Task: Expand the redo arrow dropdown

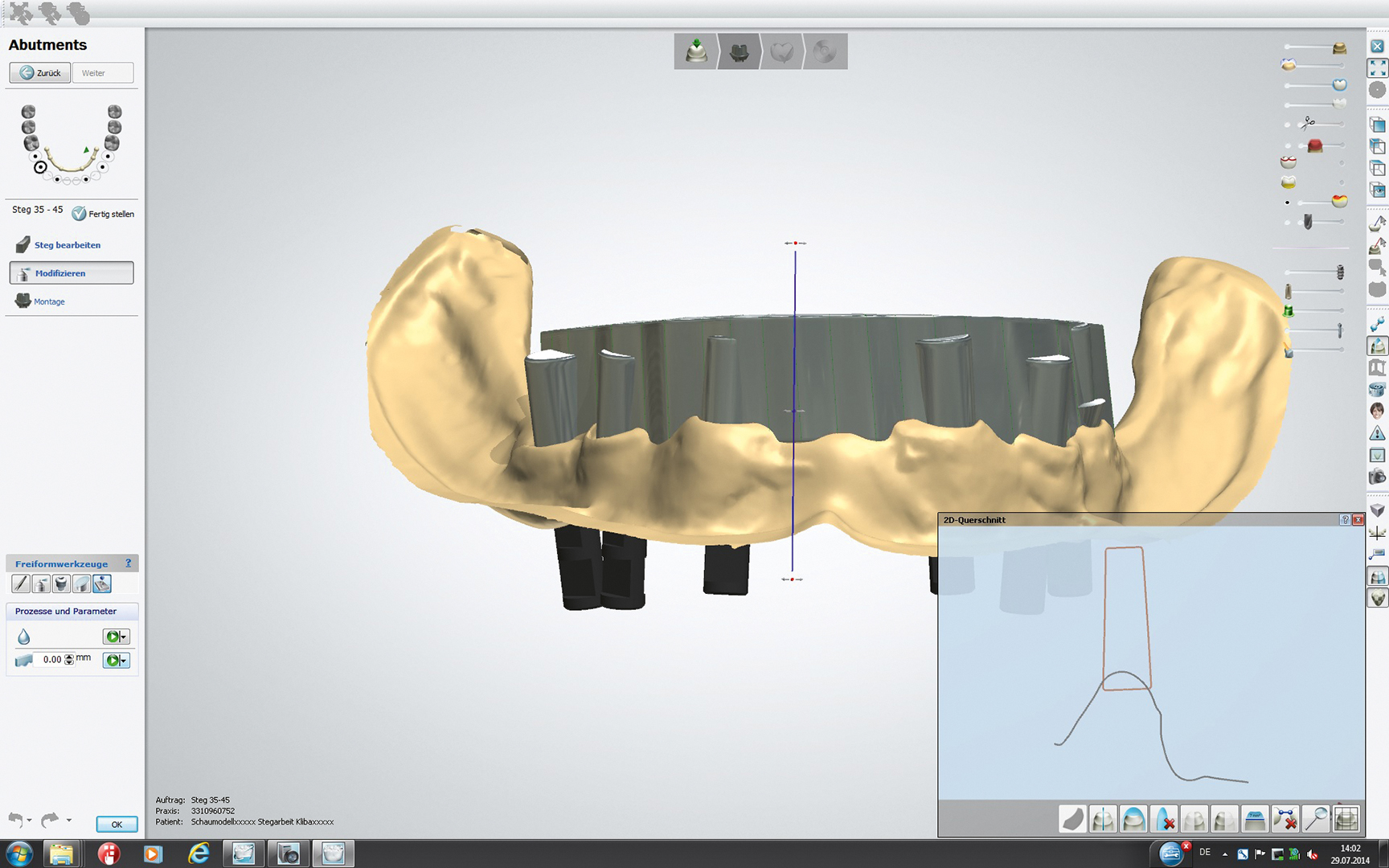Action: pyautogui.click(x=69, y=821)
